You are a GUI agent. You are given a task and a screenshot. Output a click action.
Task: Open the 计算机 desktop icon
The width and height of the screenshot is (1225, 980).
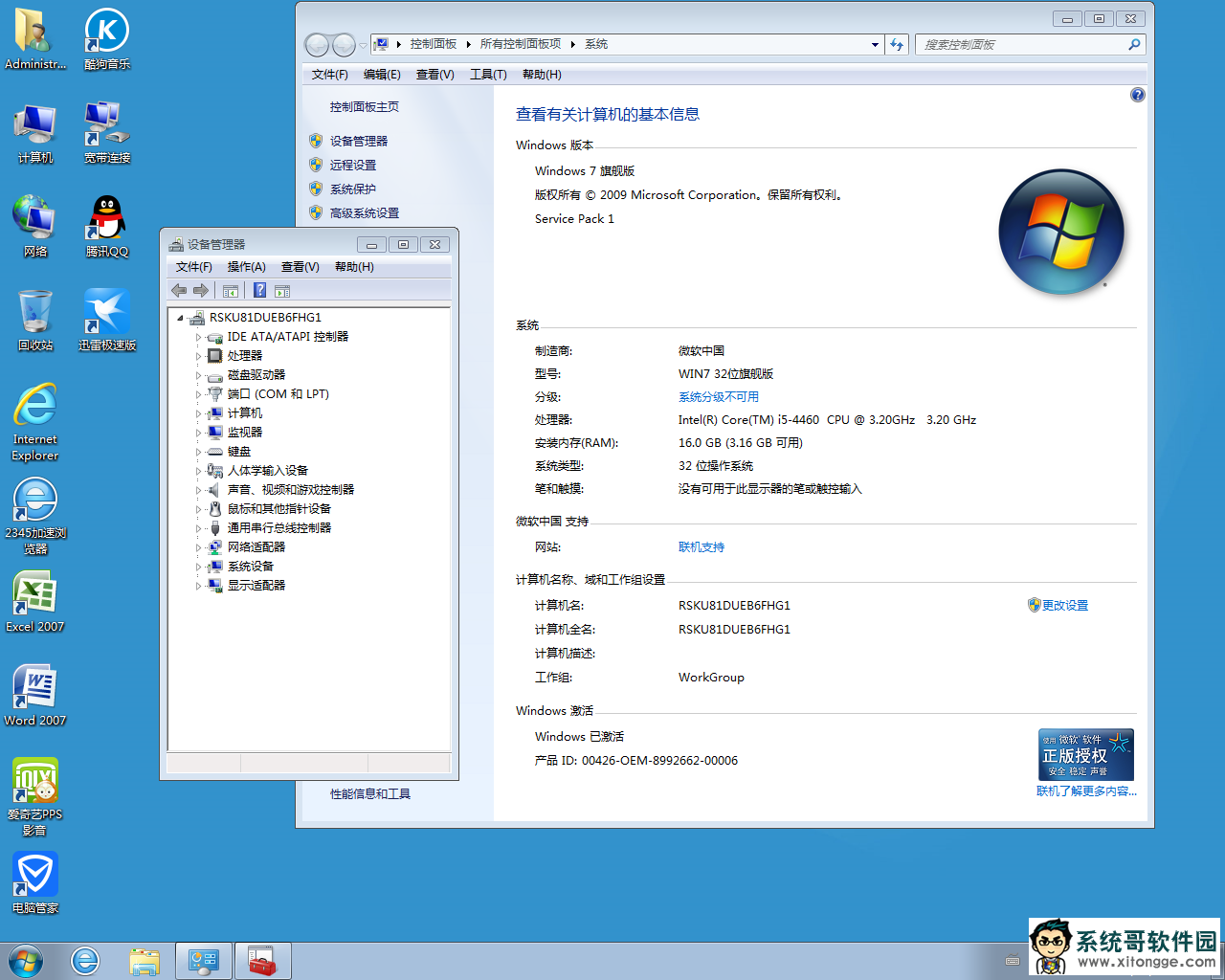(x=35, y=132)
